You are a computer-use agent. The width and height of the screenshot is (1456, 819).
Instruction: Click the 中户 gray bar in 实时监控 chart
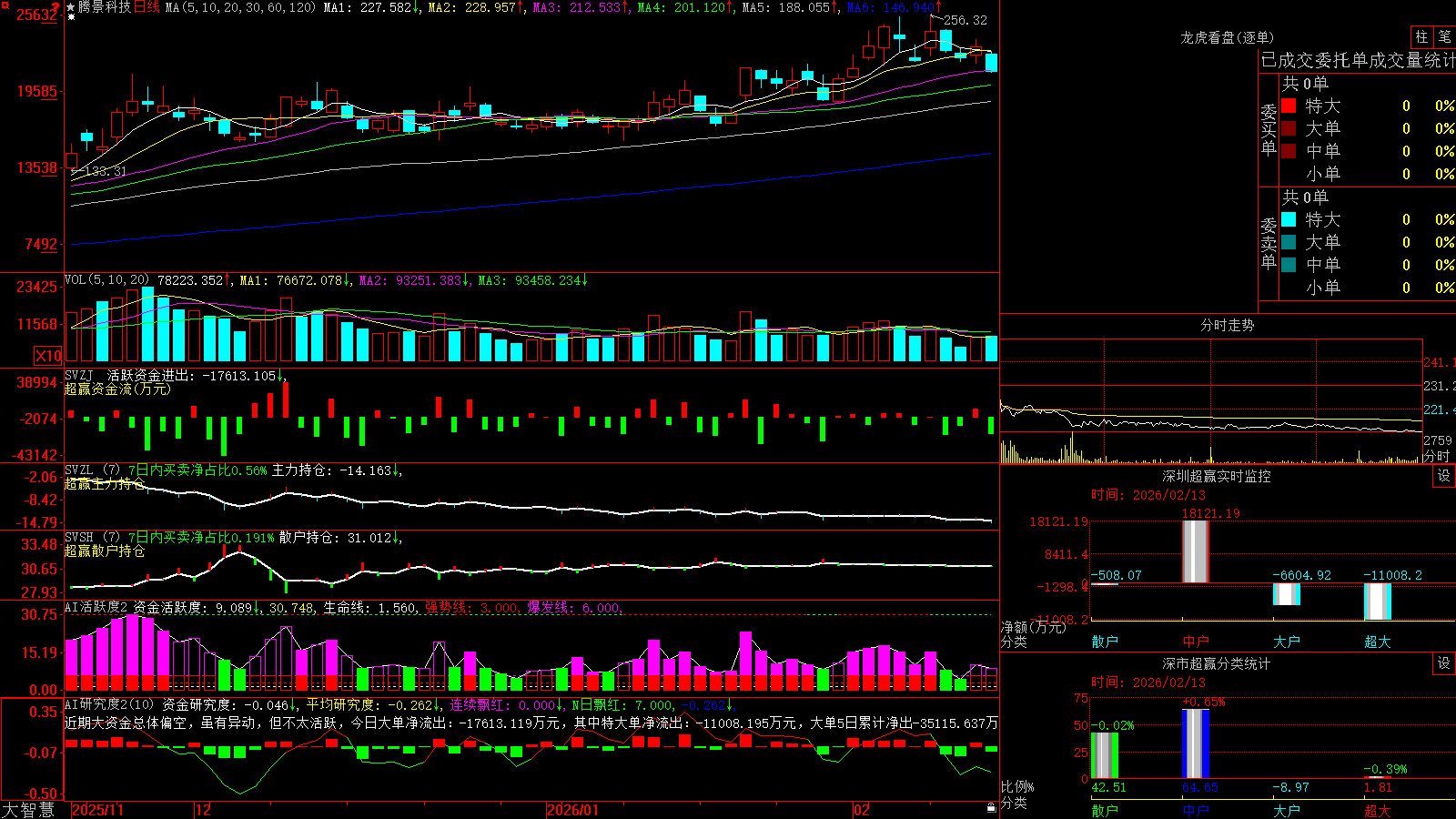[x=1196, y=551]
